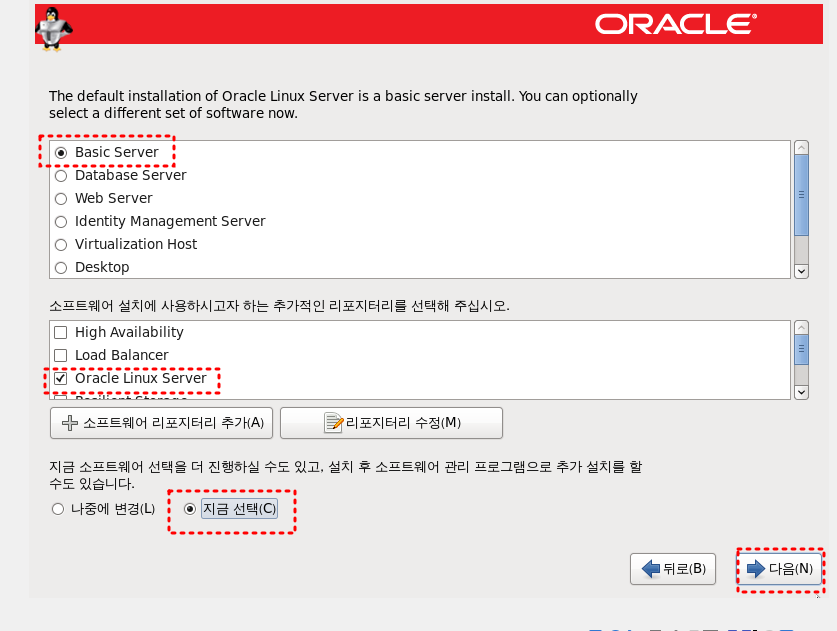The width and height of the screenshot is (837, 631).
Task: Select the 지금 선택(C) radio option
Action: pos(189,509)
